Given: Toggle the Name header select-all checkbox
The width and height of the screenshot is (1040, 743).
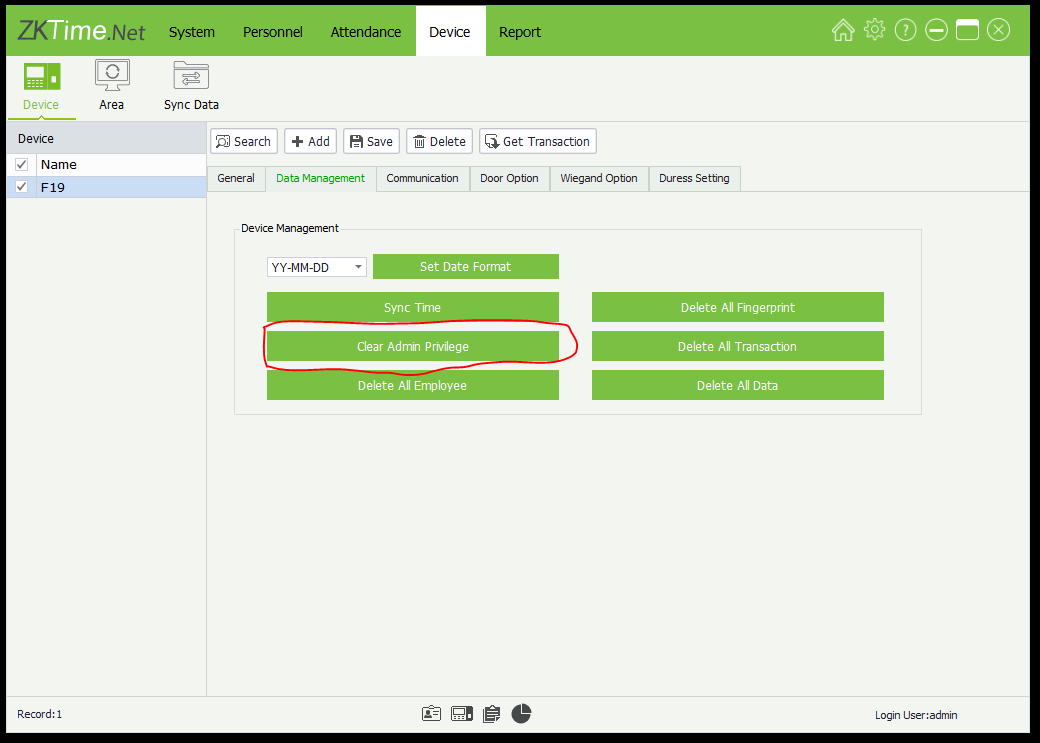Looking at the screenshot, I should tap(21, 165).
